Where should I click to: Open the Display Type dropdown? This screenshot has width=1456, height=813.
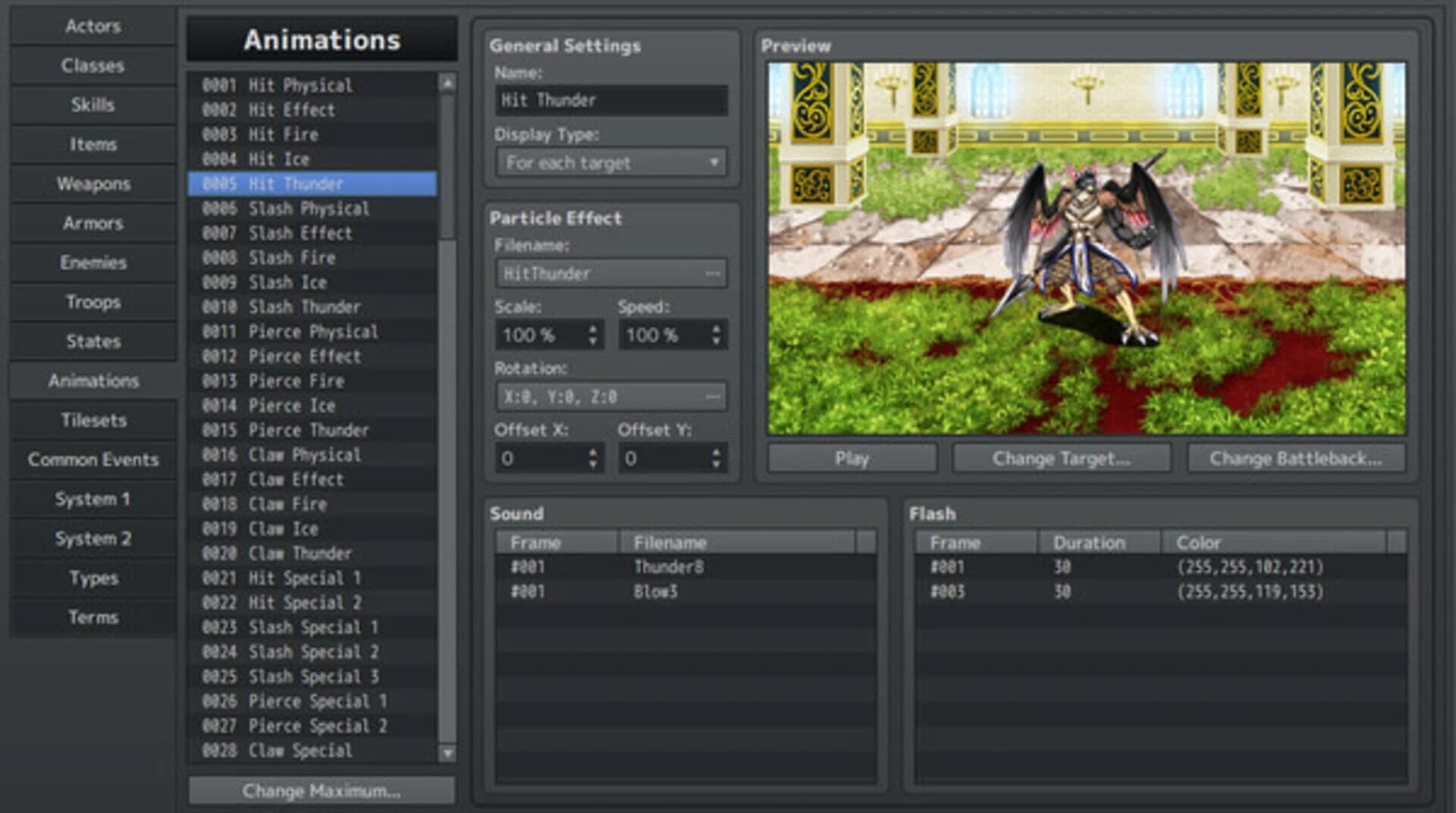tap(610, 162)
